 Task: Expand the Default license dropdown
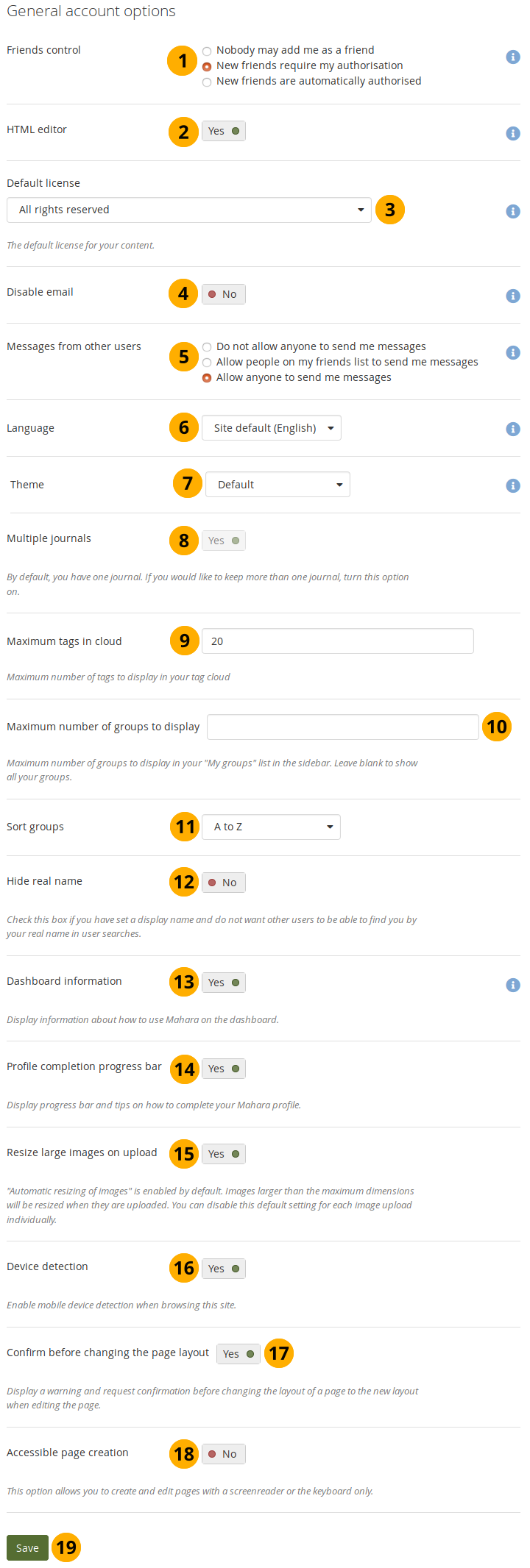[x=188, y=210]
